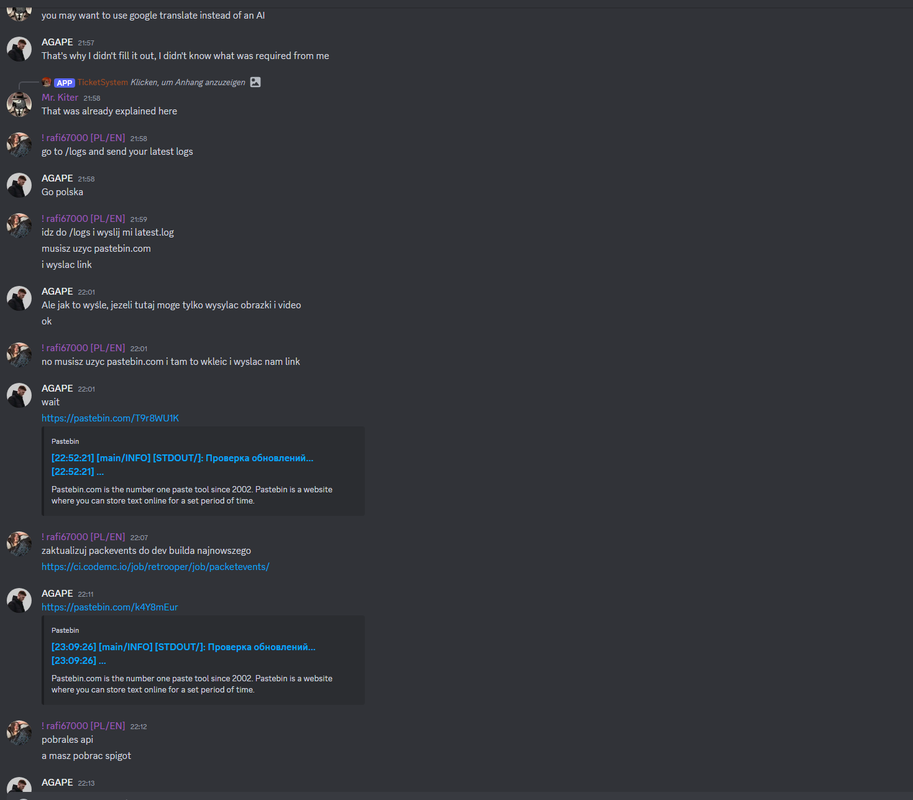913x800 pixels.
Task: Click the Pastebin provider label in first embed
Action: click(65, 441)
